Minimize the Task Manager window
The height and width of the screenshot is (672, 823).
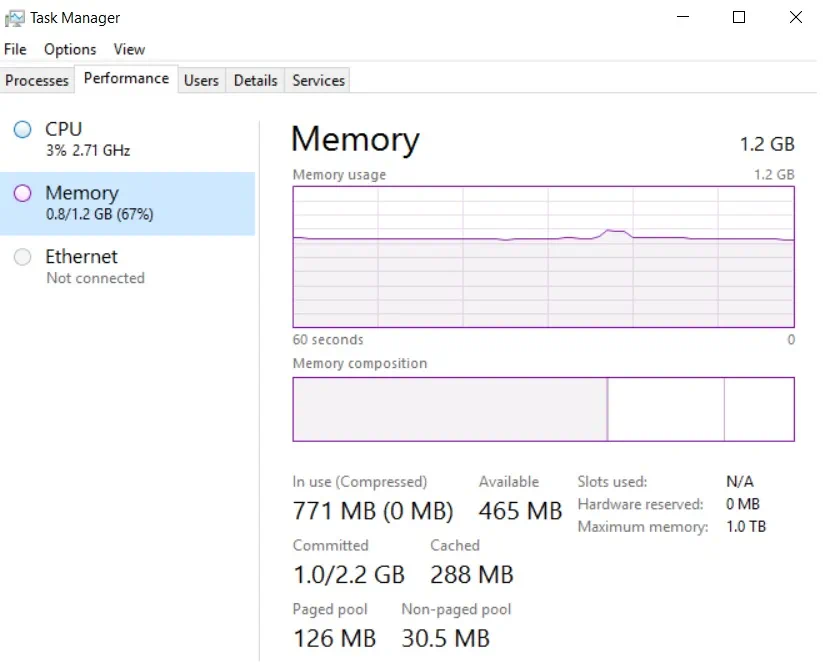pyautogui.click(x=683, y=17)
